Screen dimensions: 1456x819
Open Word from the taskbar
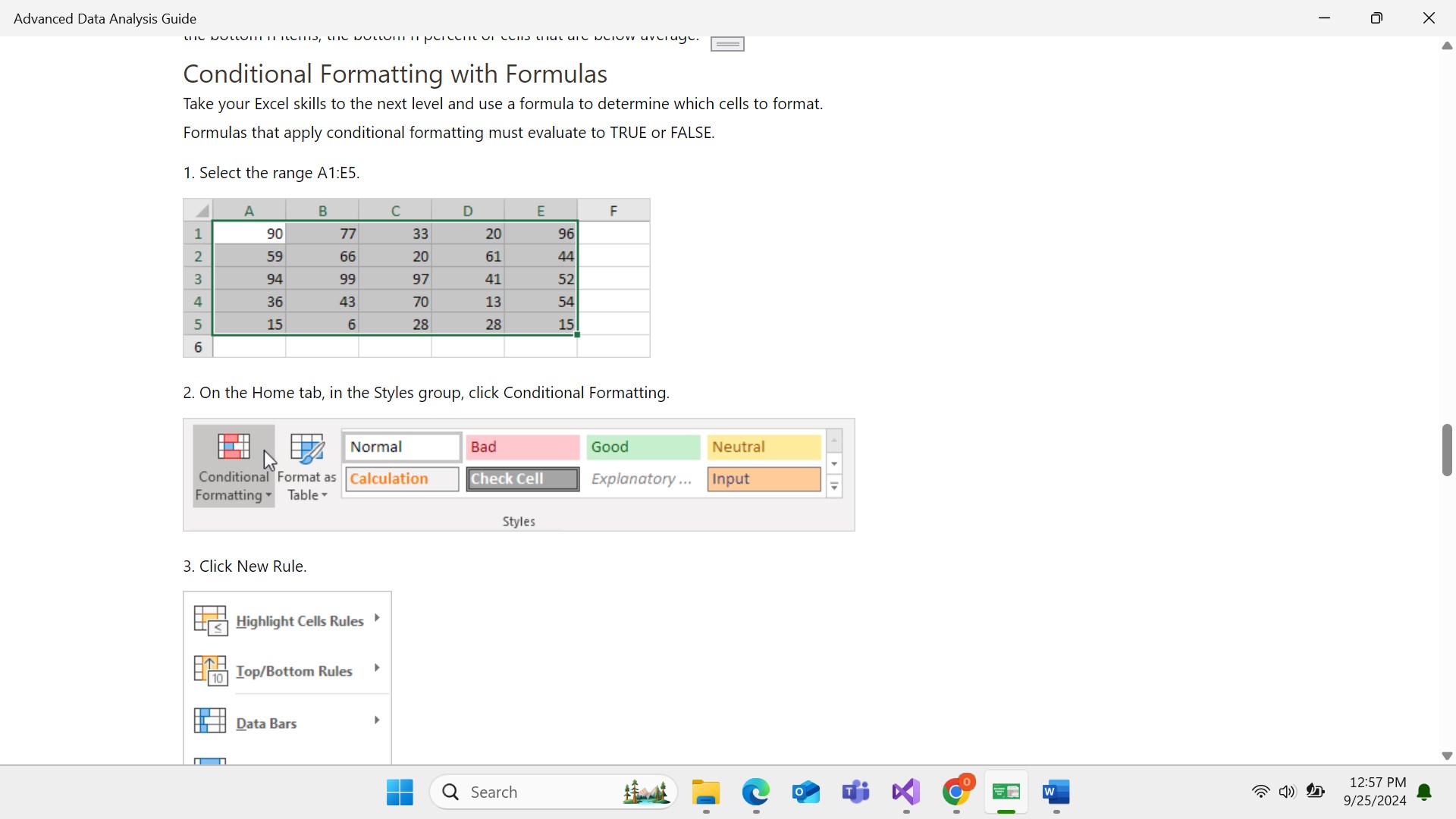pyautogui.click(x=1056, y=792)
